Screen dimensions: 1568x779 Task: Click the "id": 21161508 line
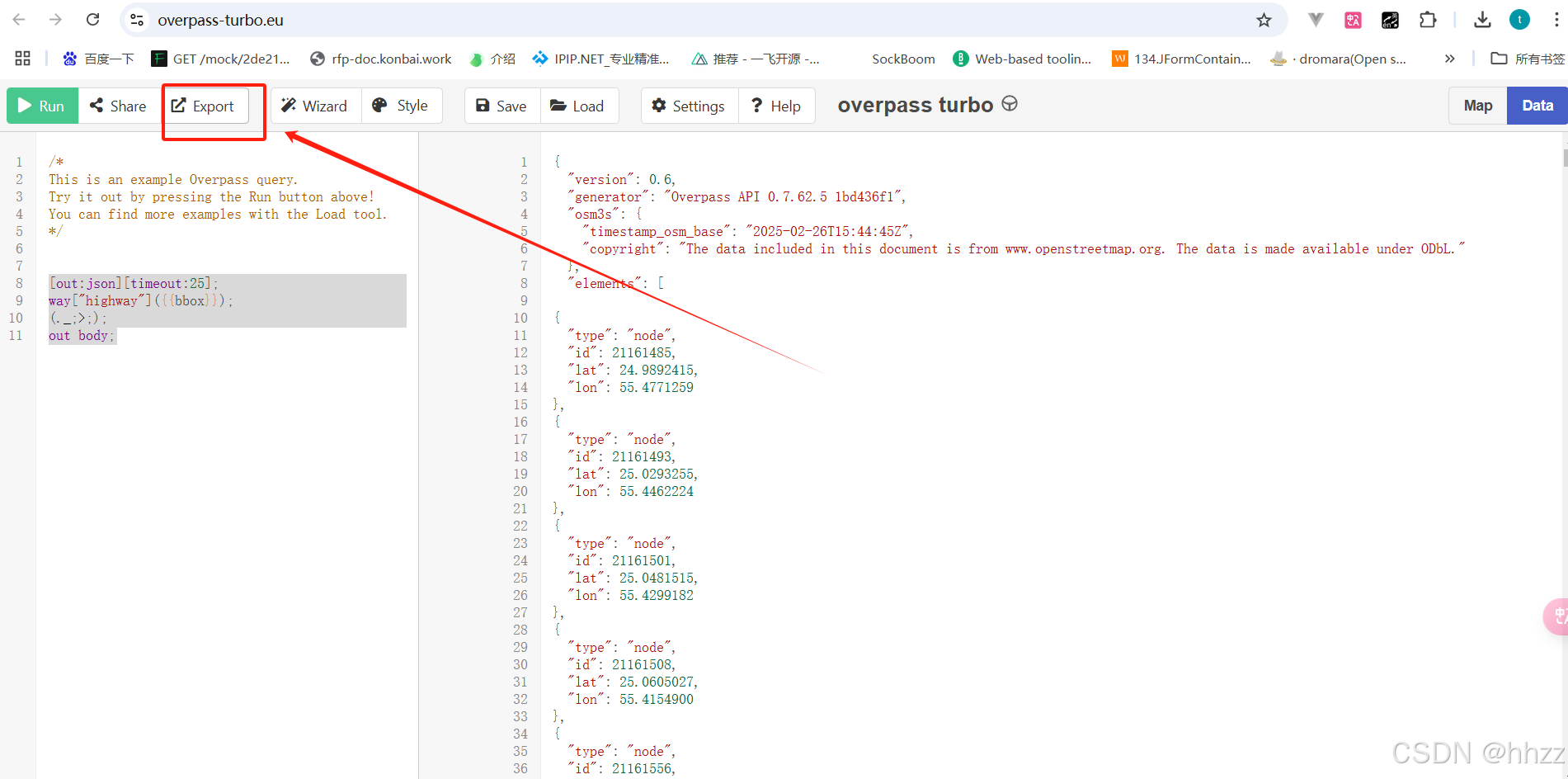pos(621,664)
